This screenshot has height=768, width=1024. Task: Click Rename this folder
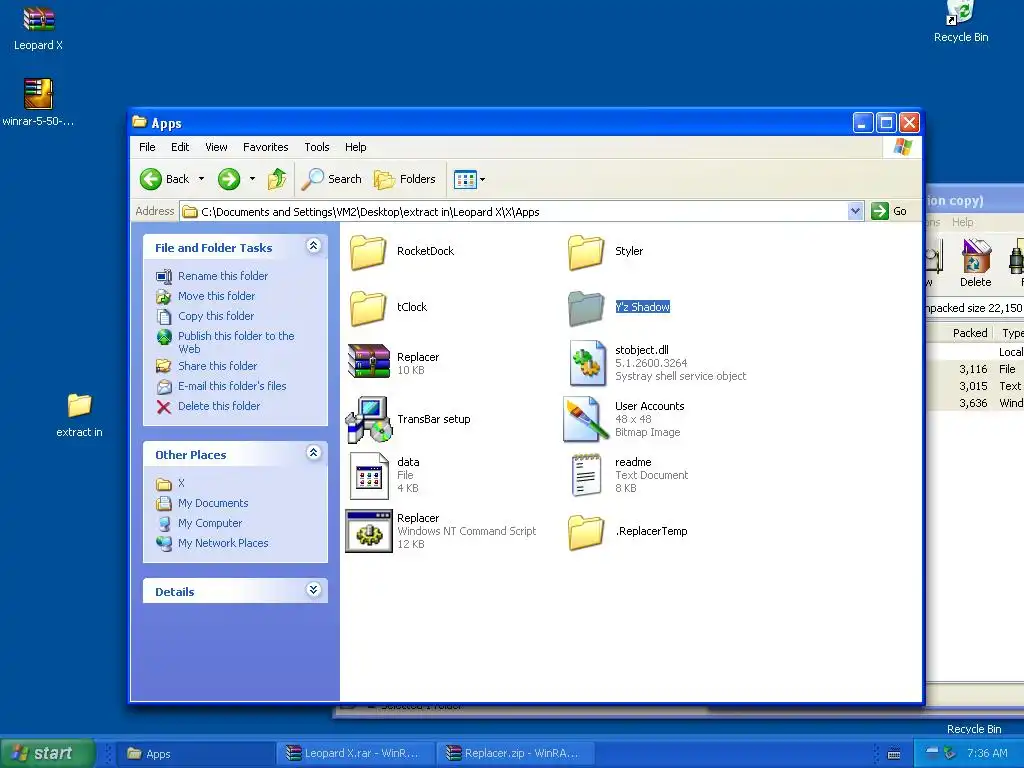[223, 276]
